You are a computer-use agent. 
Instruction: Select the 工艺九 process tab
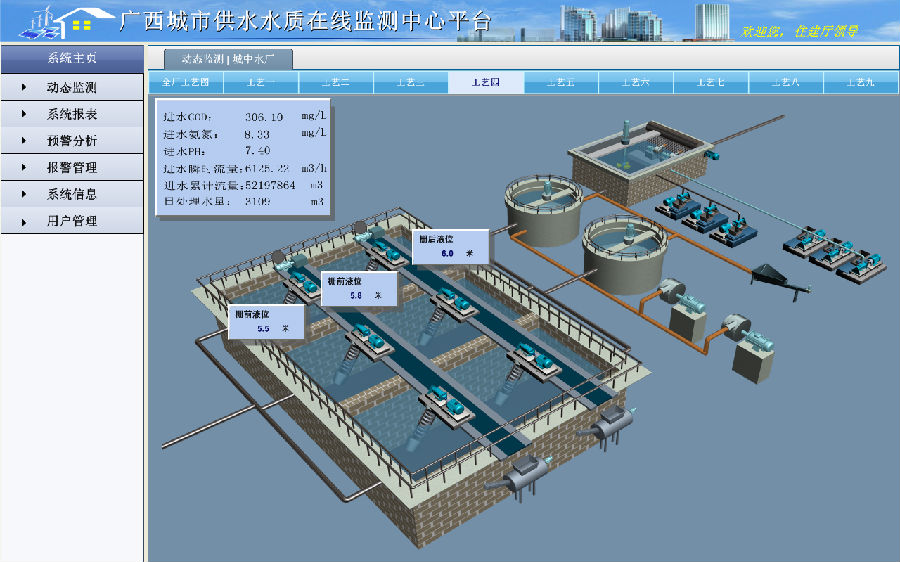pos(860,82)
